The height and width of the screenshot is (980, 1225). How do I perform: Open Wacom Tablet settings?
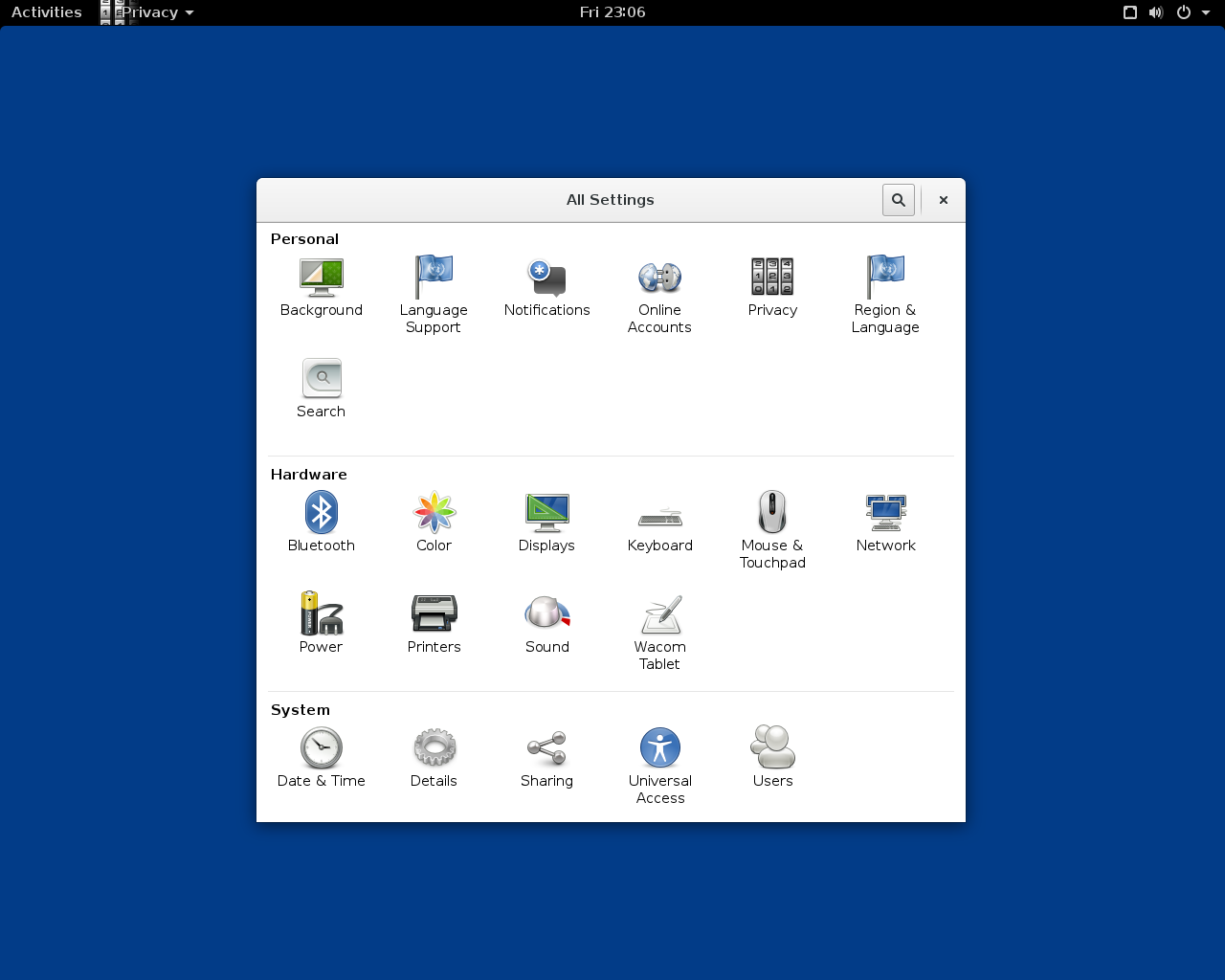pyautogui.click(x=659, y=632)
